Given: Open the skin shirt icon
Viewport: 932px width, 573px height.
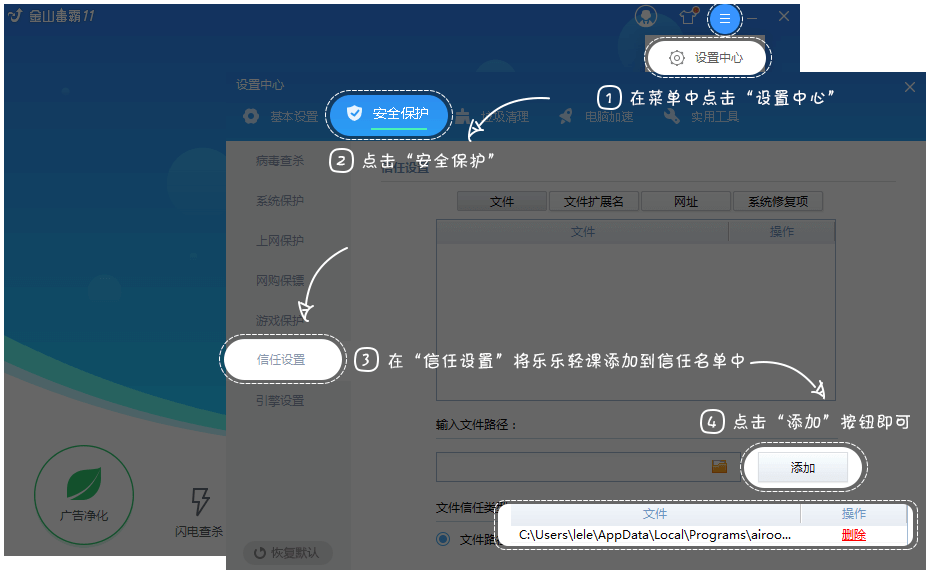Looking at the screenshot, I should pyautogui.click(x=688, y=16).
